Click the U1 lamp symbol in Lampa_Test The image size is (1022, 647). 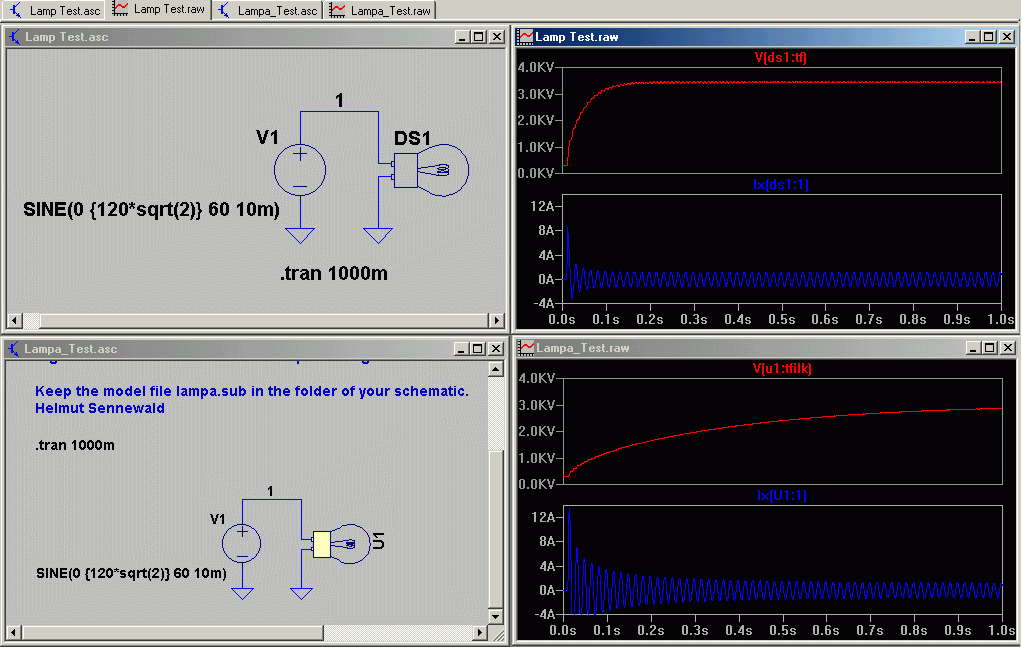(342, 544)
